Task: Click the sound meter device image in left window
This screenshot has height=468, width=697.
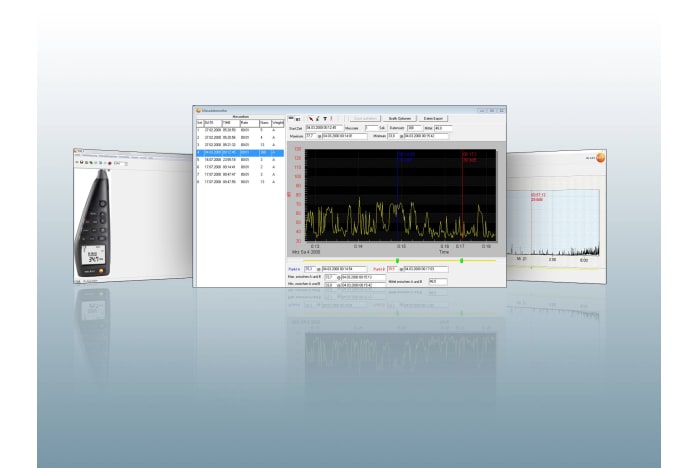Action: [x=94, y=224]
